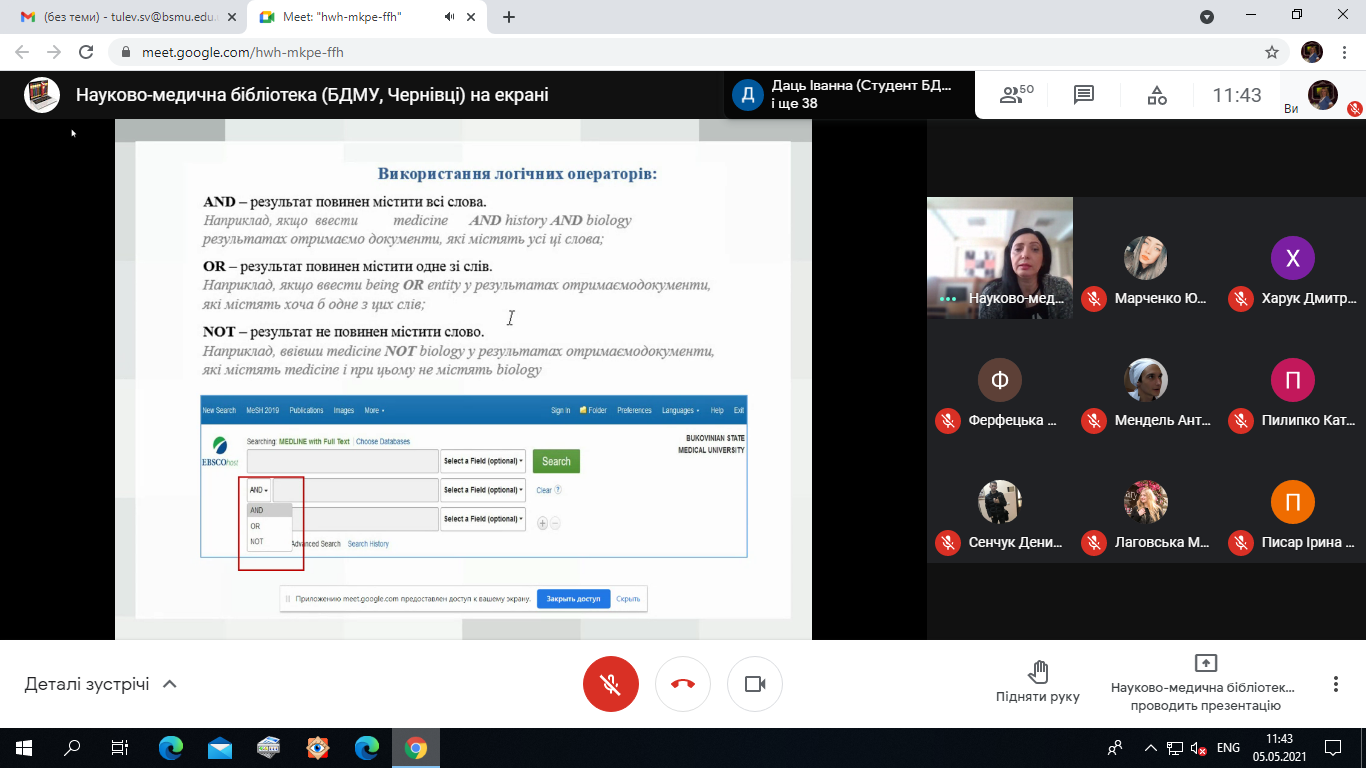The height and width of the screenshot is (768, 1366).
Task: Open Chrome profile dropdown arrow in title bar
Action: (x=1207, y=17)
